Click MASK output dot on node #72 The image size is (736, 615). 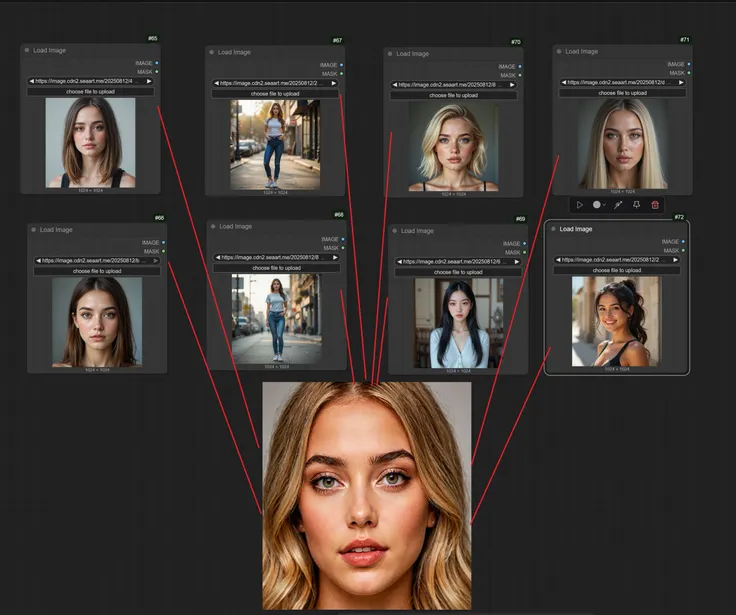tap(685, 251)
